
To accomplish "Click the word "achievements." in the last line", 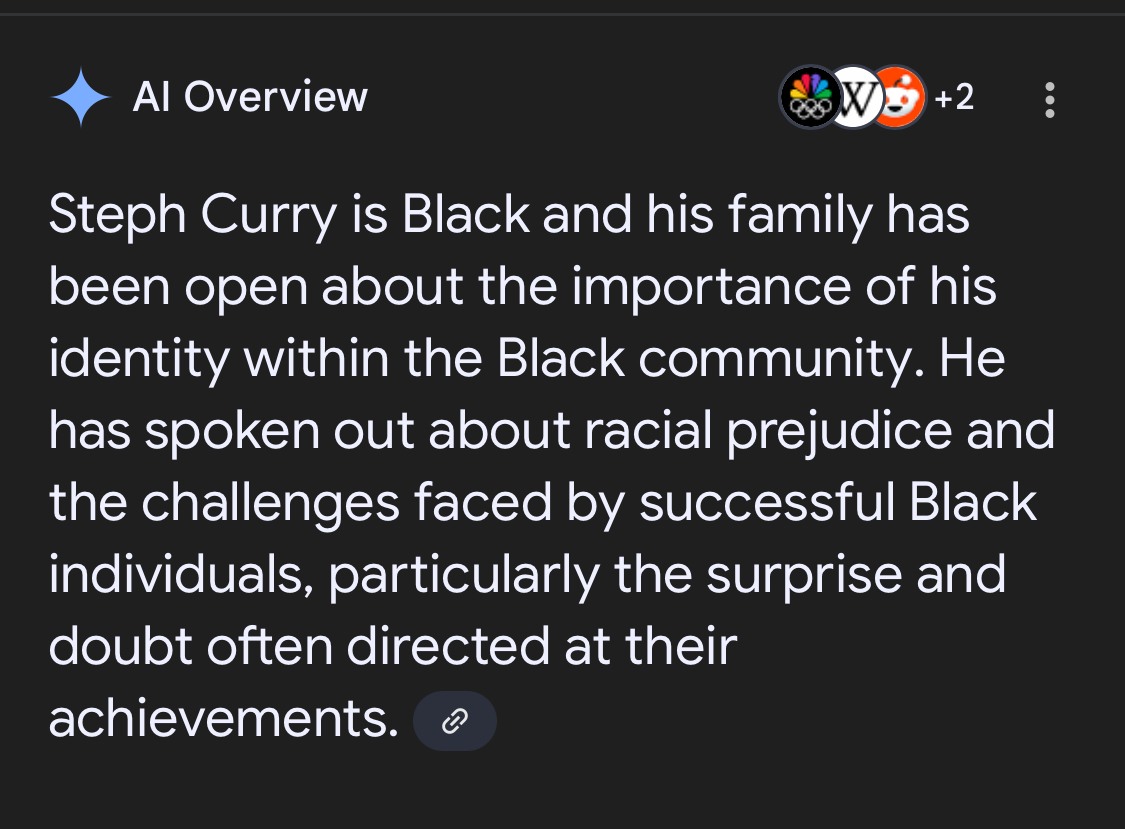I will click(x=224, y=719).
